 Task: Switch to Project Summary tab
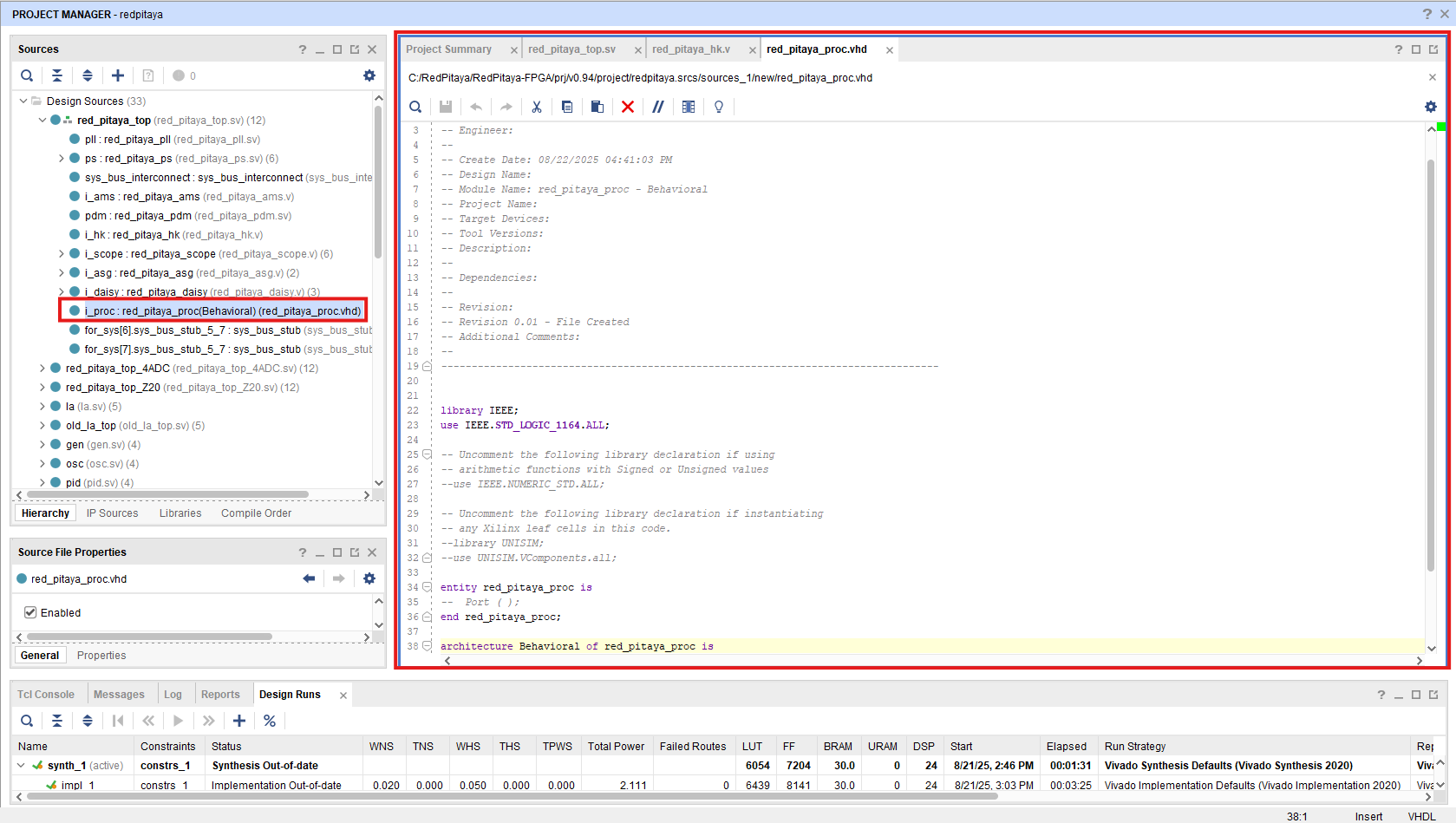pos(448,49)
